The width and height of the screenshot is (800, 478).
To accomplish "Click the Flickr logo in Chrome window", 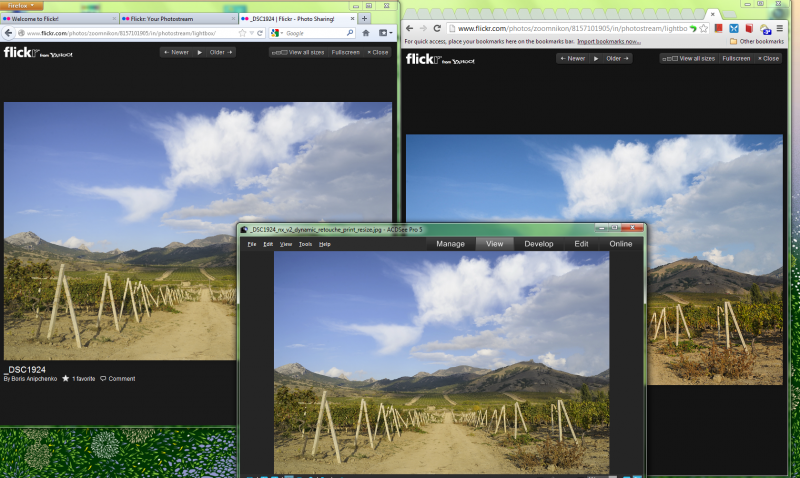I will (440, 59).
